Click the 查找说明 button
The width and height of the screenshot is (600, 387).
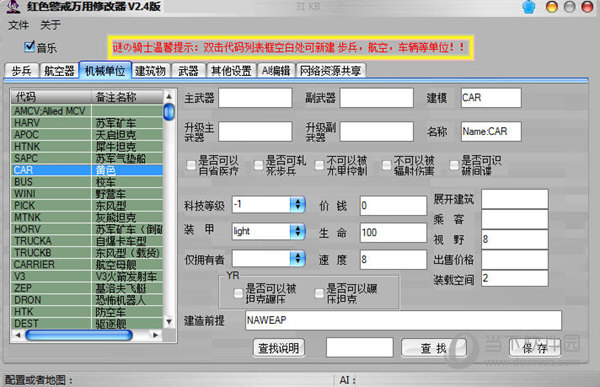(x=279, y=348)
